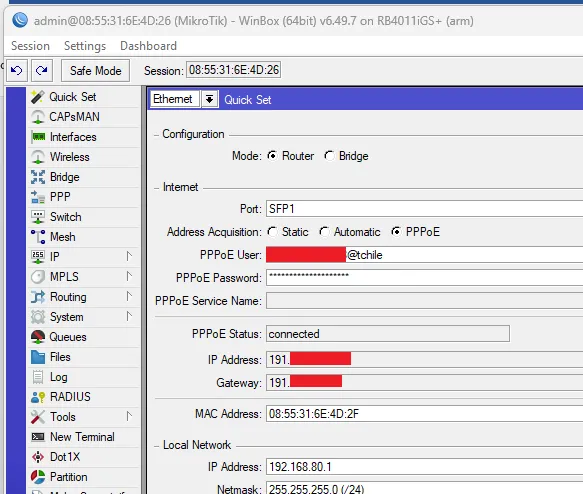The height and width of the screenshot is (494, 583).
Task: Select Bridge mode radio button
Action: tap(329, 156)
